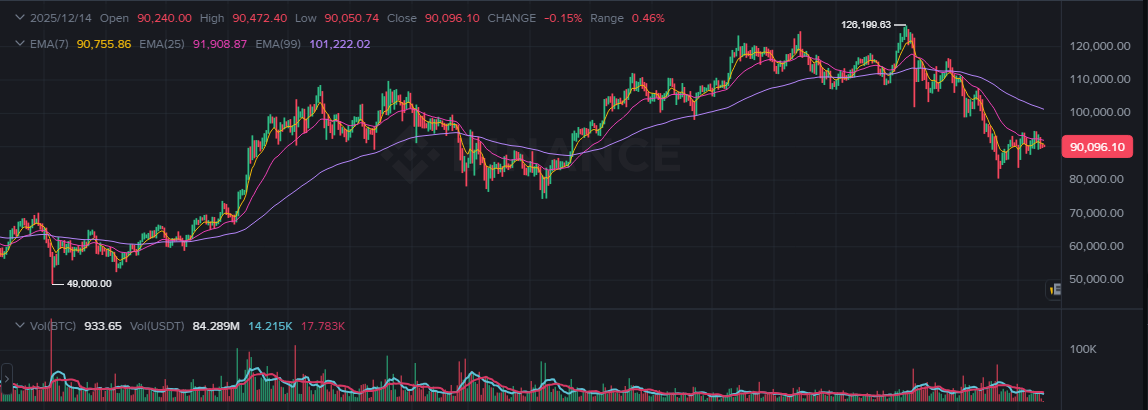The image size is (1148, 410).
Task: Collapse the EMA indicator legend chevron
Action: click(19, 44)
